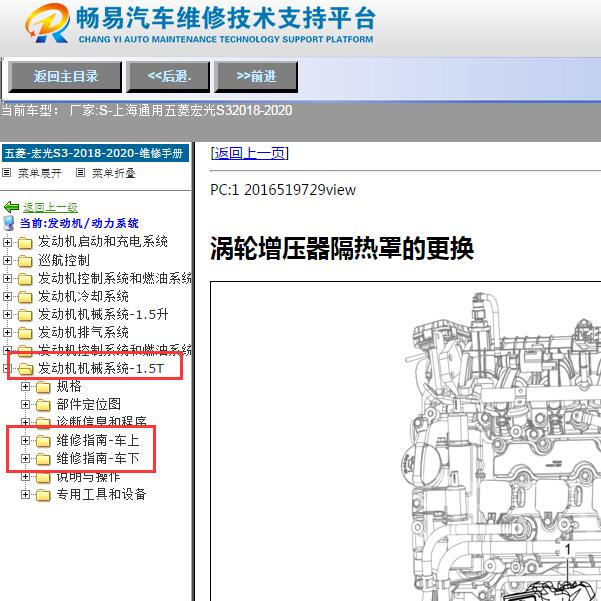Click the 维修指南-车上 folder icon
The width and height of the screenshot is (601, 601).
[x=43, y=441]
